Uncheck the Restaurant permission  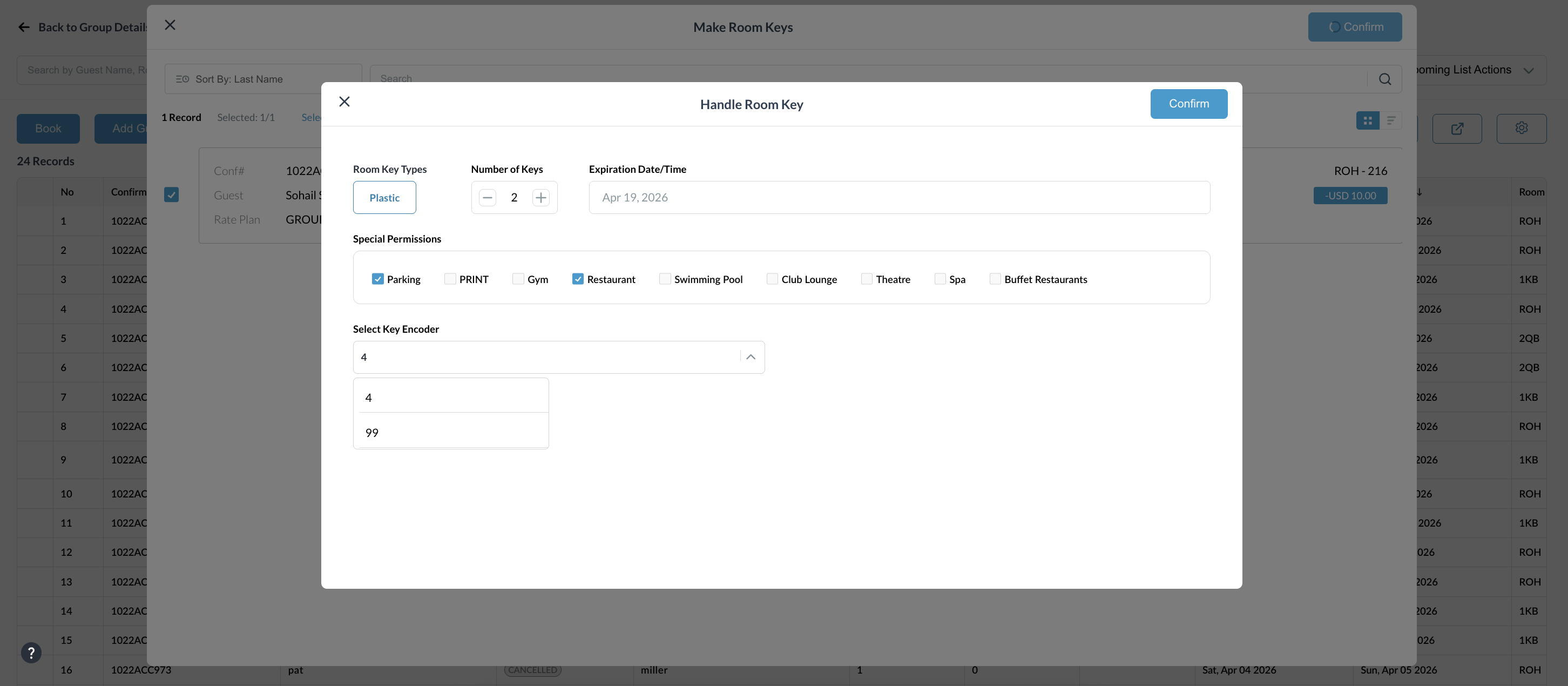coord(578,279)
